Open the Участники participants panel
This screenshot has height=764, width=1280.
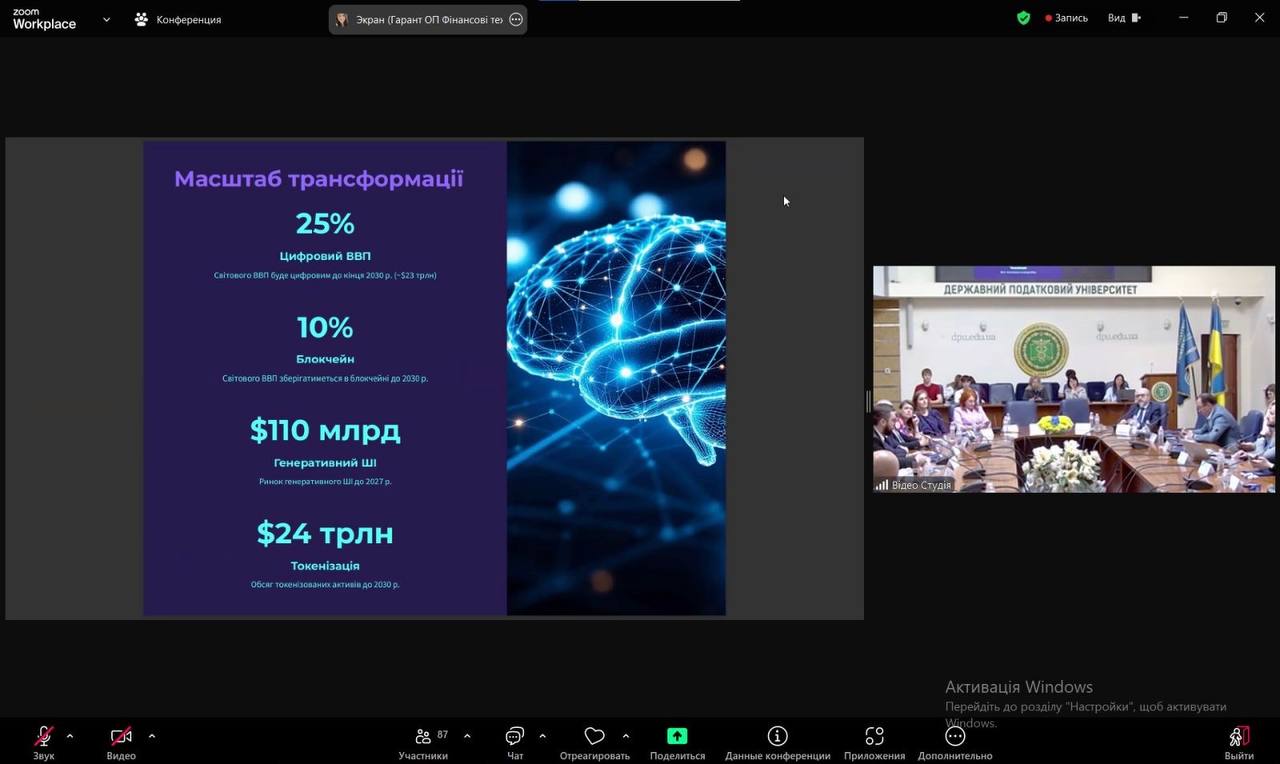(x=424, y=737)
